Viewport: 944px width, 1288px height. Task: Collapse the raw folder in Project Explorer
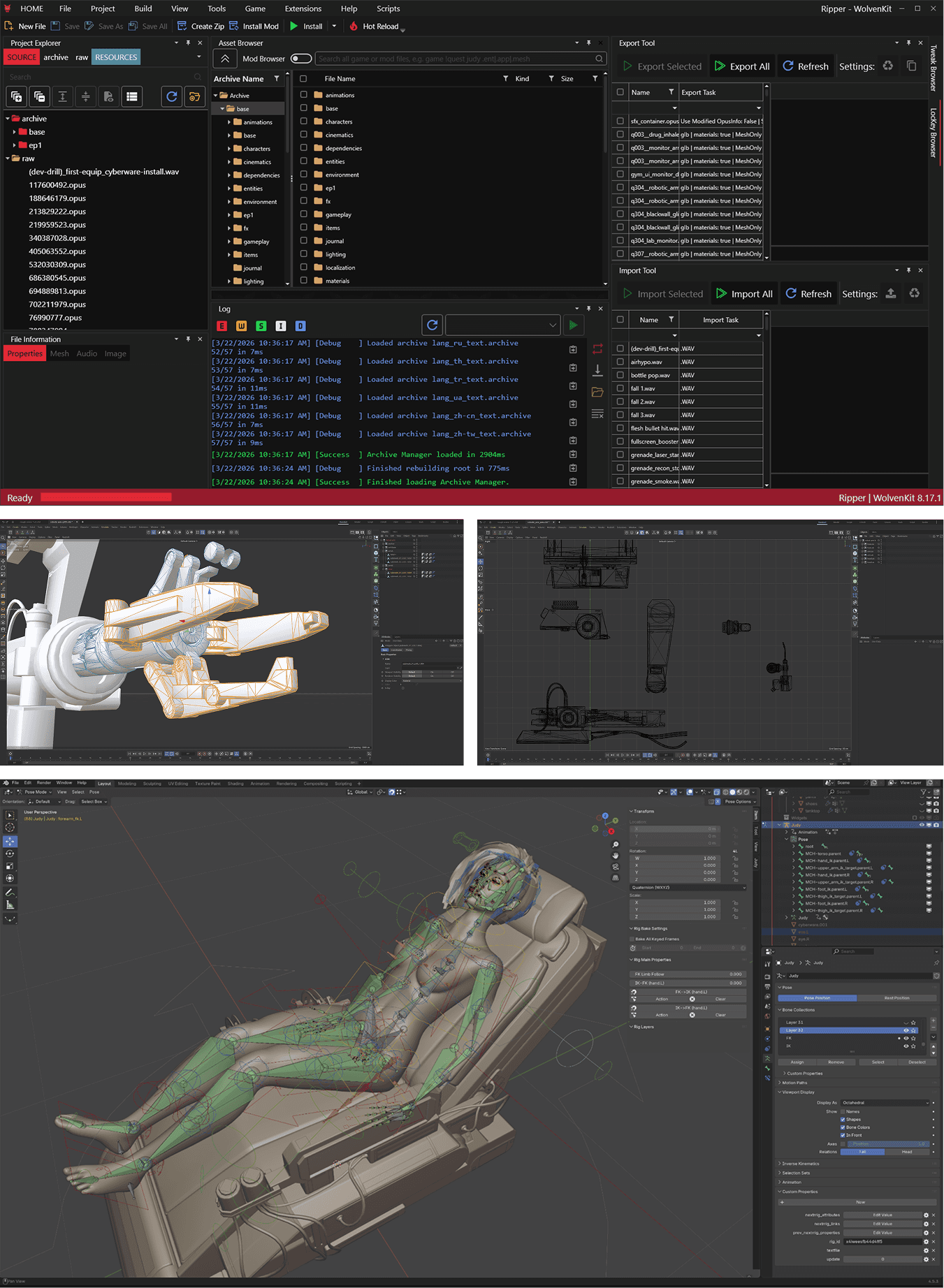(x=8, y=159)
